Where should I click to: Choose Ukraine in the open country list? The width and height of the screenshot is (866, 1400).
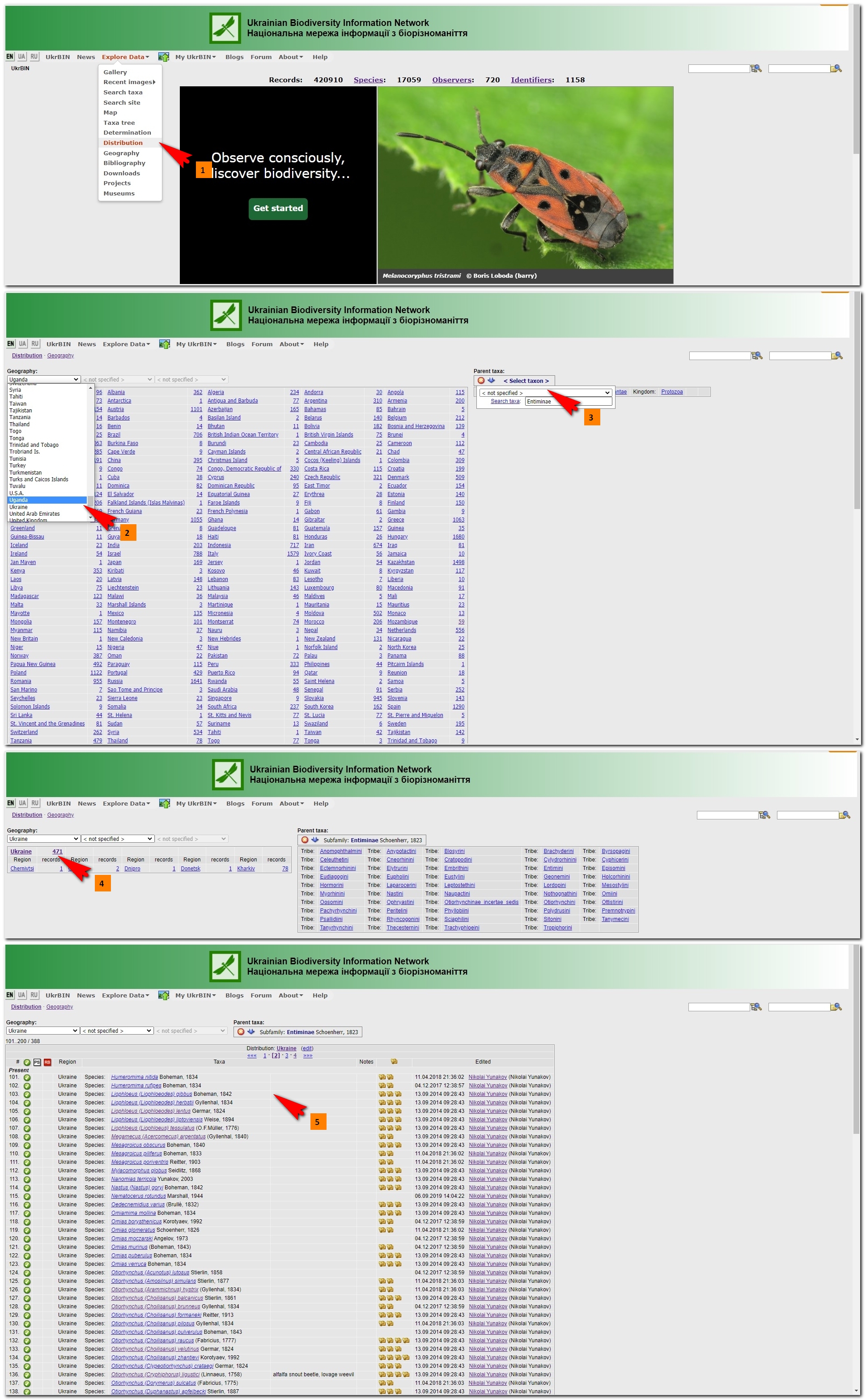[x=47, y=507]
